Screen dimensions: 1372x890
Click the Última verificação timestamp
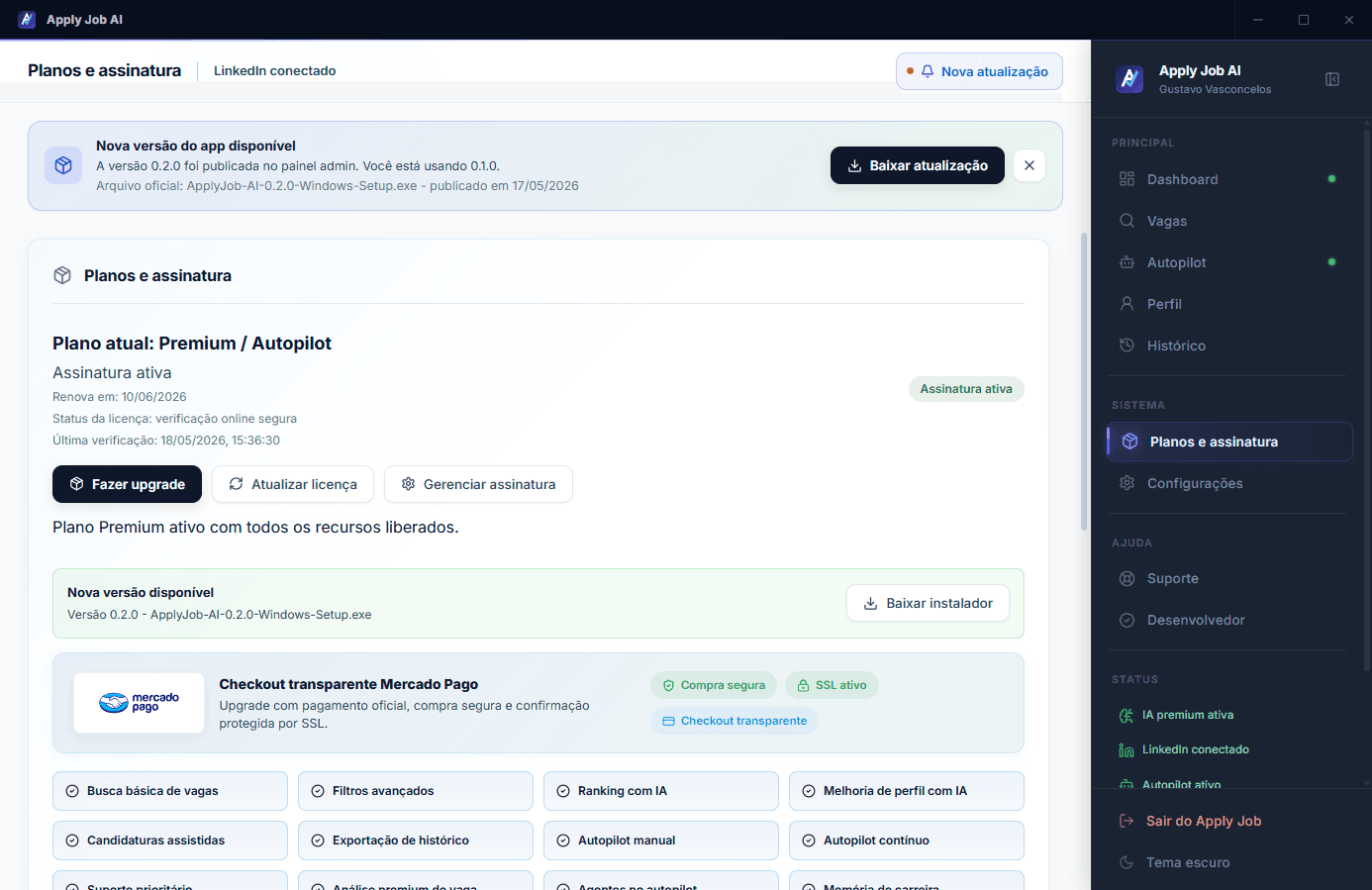[166, 441]
